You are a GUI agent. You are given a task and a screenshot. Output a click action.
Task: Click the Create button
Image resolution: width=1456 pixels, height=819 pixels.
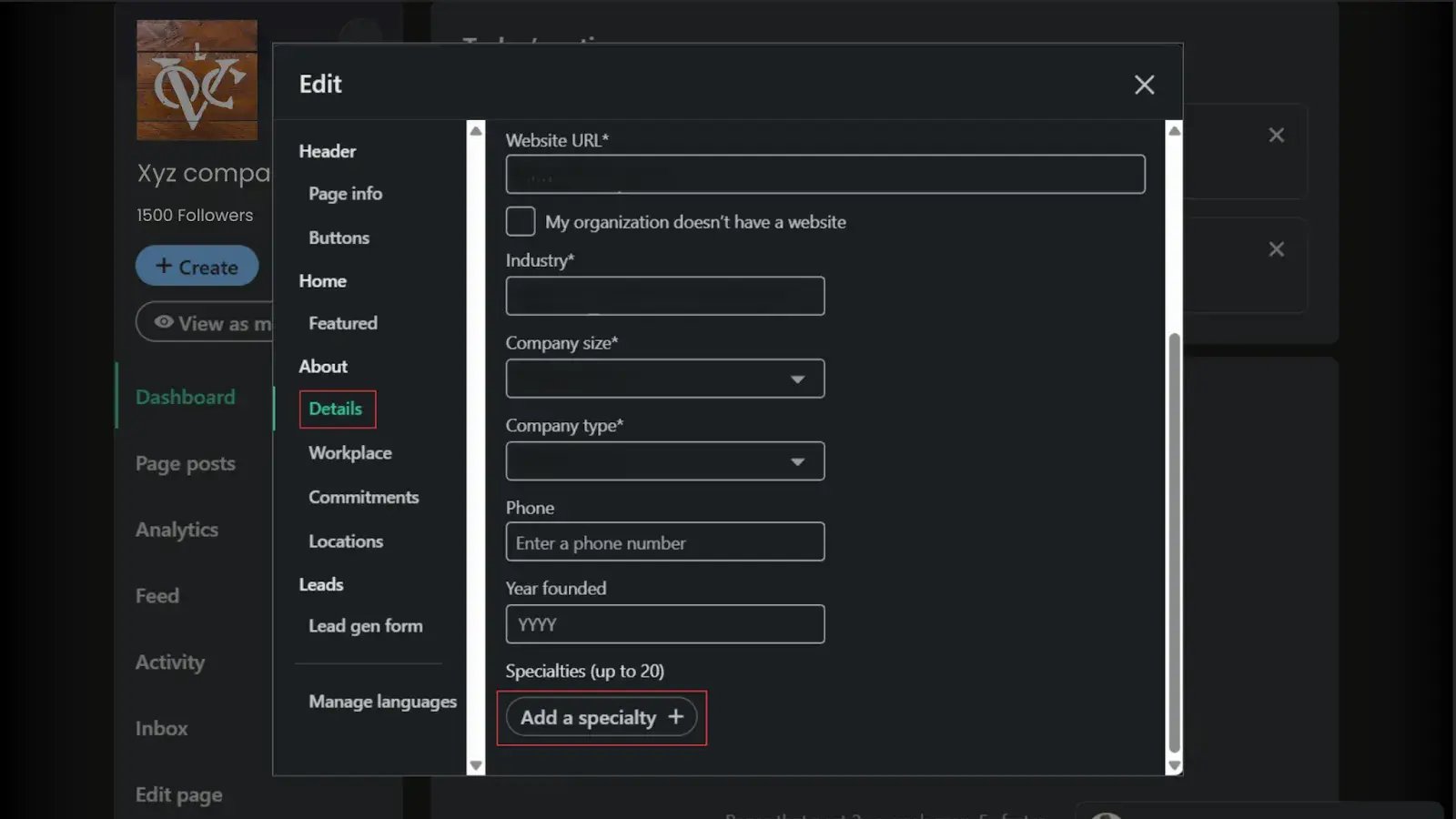197,267
